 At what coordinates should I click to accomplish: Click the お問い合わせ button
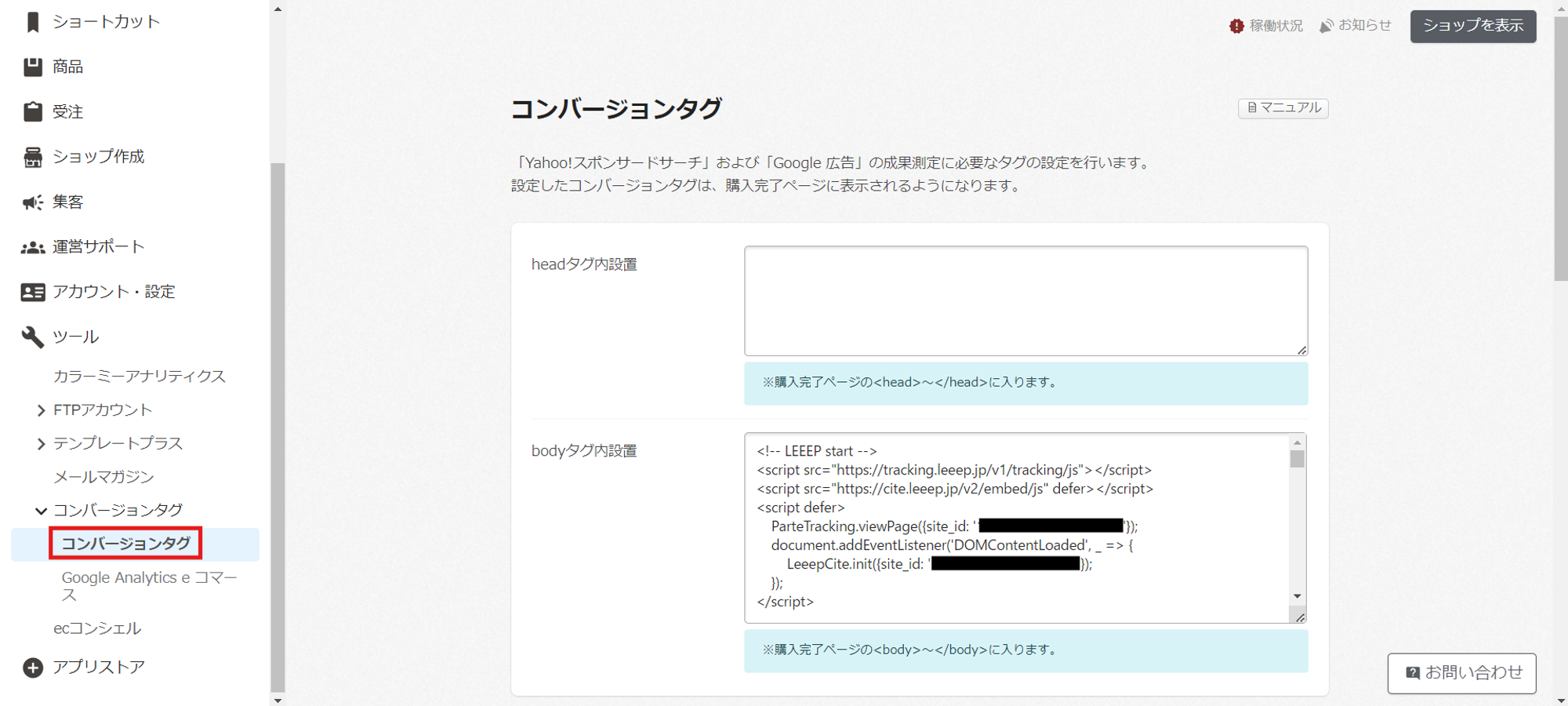1462,673
